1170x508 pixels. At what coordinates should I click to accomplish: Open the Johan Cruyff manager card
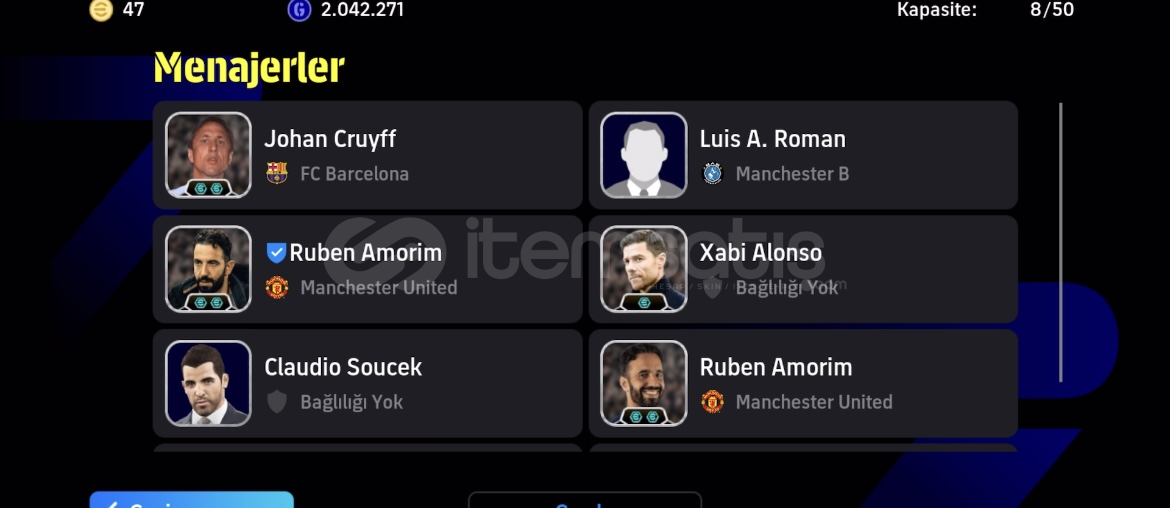pos(368,155)
